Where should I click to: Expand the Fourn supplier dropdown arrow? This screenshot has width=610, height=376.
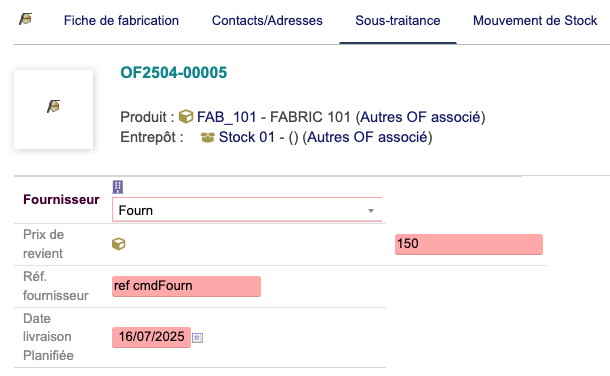click(x=371, y=210)
